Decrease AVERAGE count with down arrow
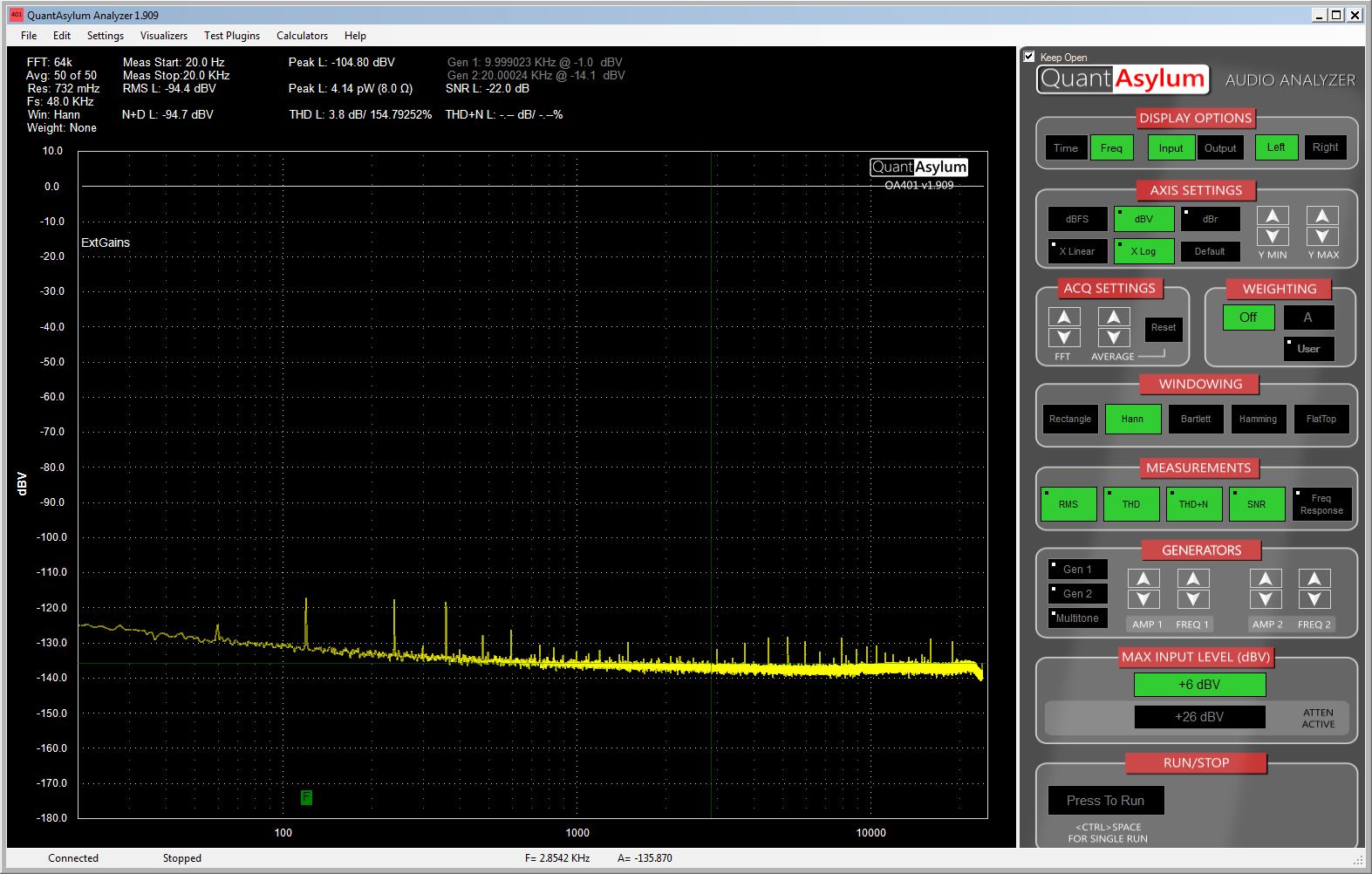The height and width of the screenshot is (874, 1372). click(1114, 338)
